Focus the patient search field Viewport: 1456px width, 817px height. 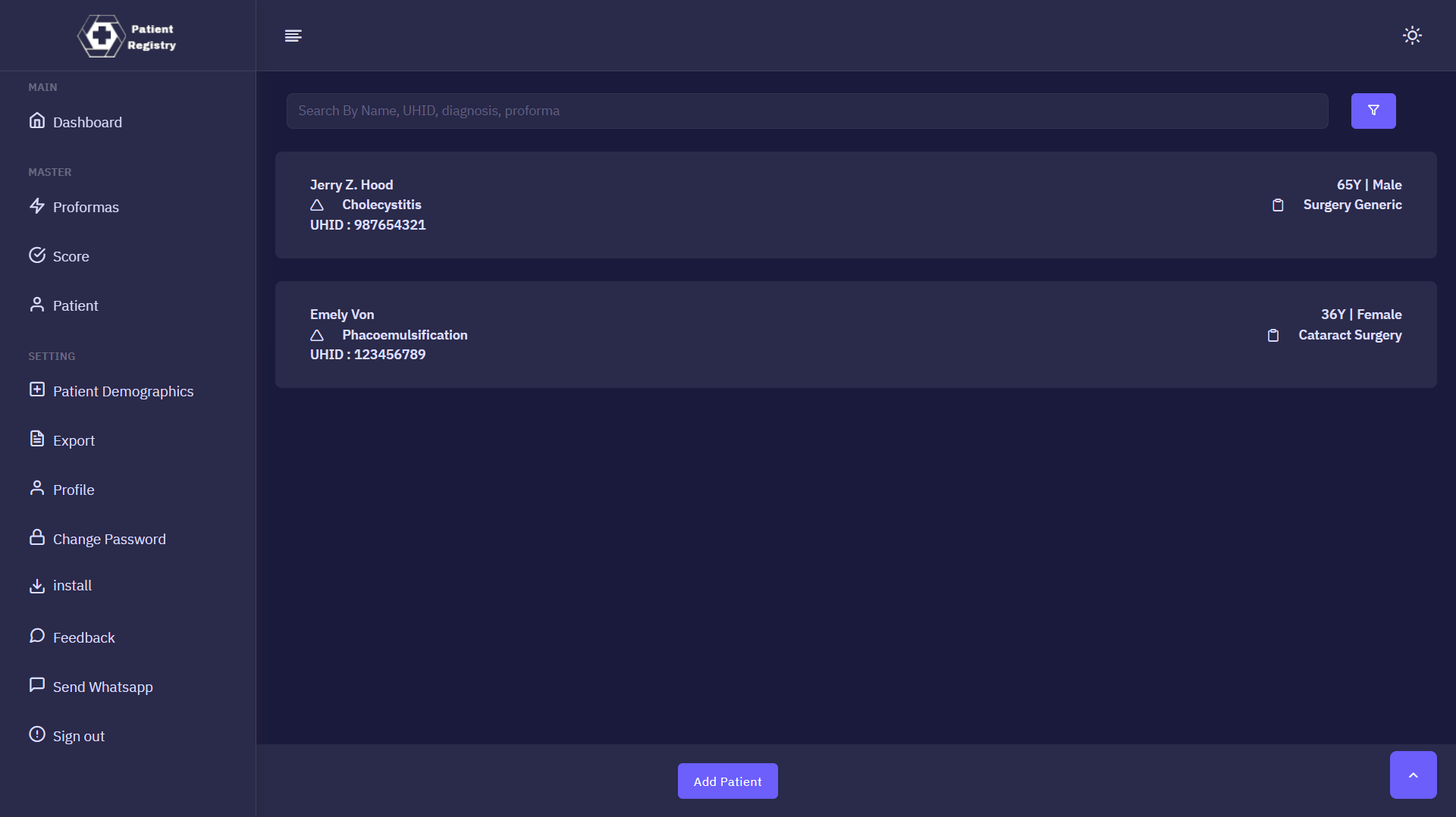click(x=806, y=111)
